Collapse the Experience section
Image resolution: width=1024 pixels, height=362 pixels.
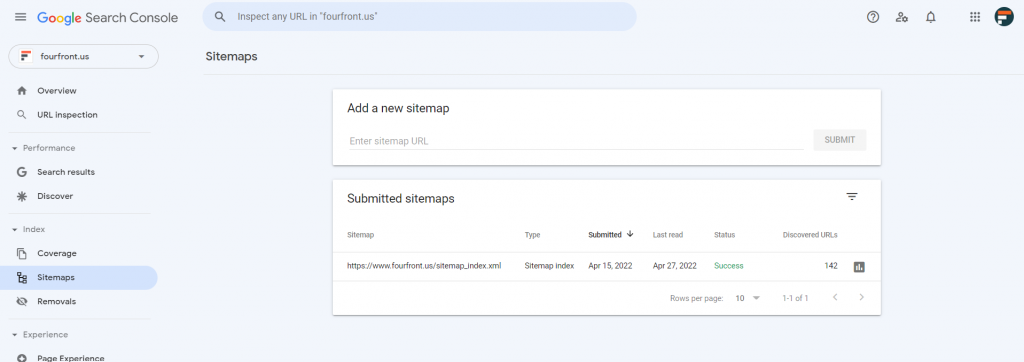coord(15,335)
